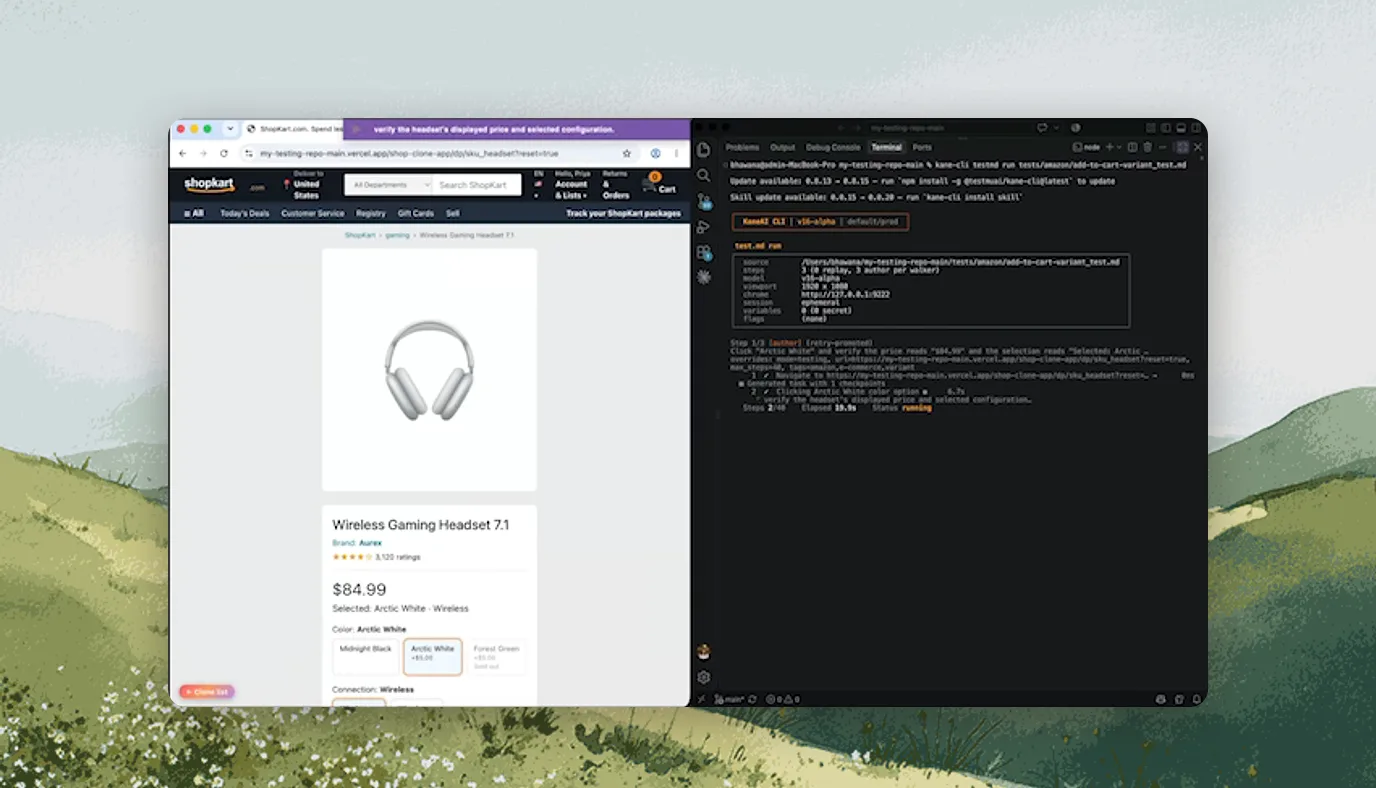Click the ShopKart logo

[209, 185]
